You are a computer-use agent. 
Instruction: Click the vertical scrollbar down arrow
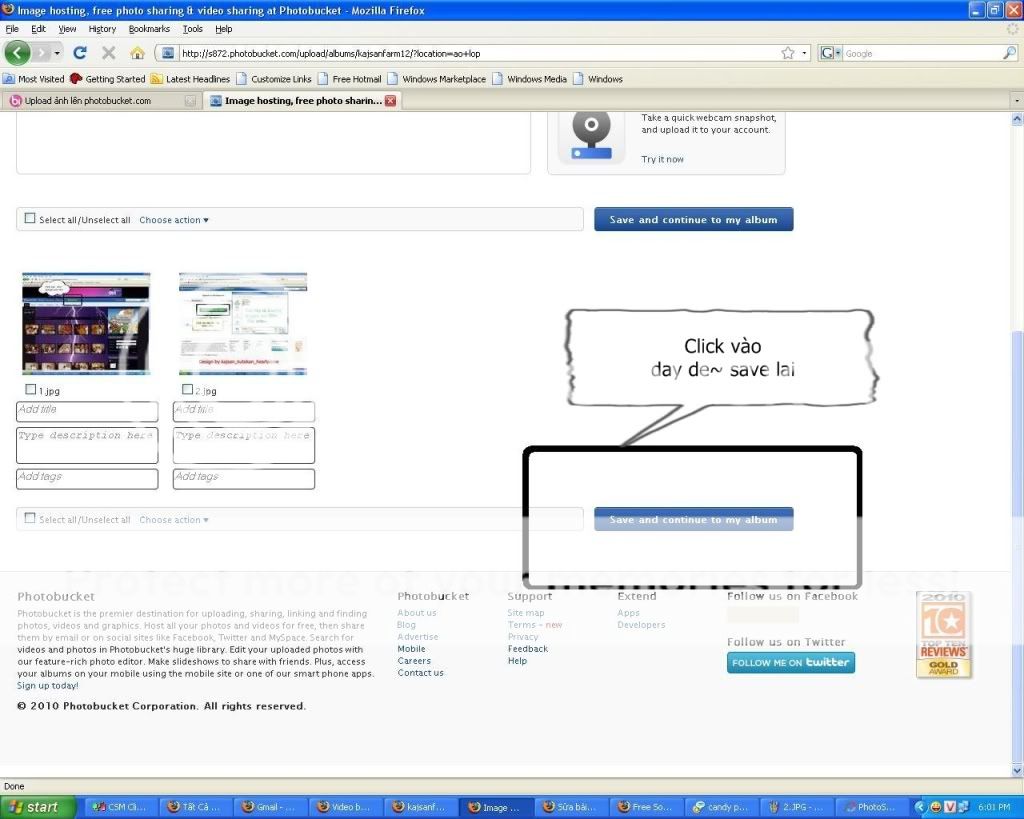click(1017, 771)
